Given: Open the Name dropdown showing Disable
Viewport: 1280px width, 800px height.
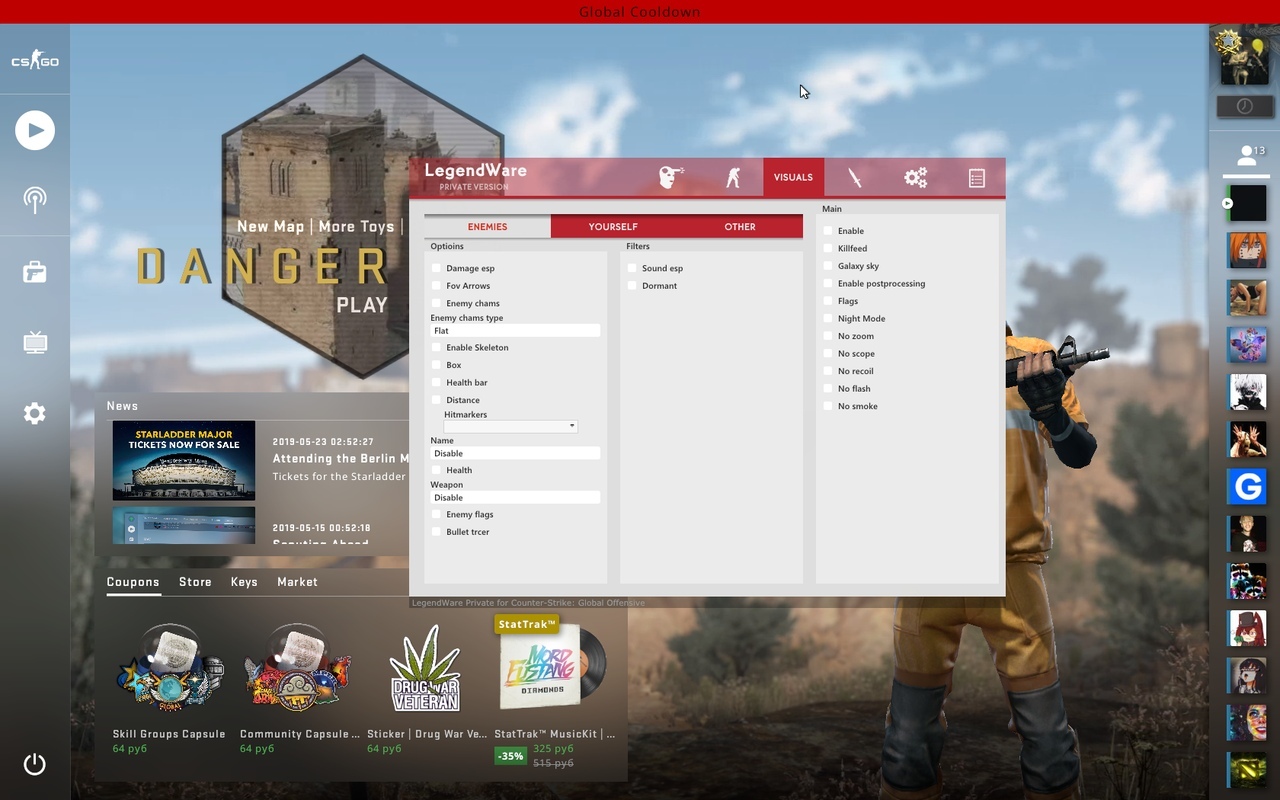Looking at the screenshot, I should [515, 453].
